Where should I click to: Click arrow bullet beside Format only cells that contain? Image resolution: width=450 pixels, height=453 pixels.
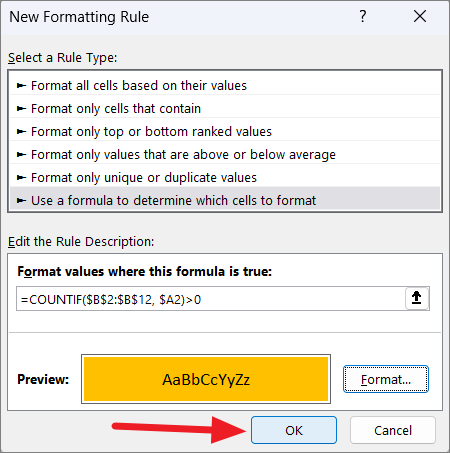(x=21, y=109)
